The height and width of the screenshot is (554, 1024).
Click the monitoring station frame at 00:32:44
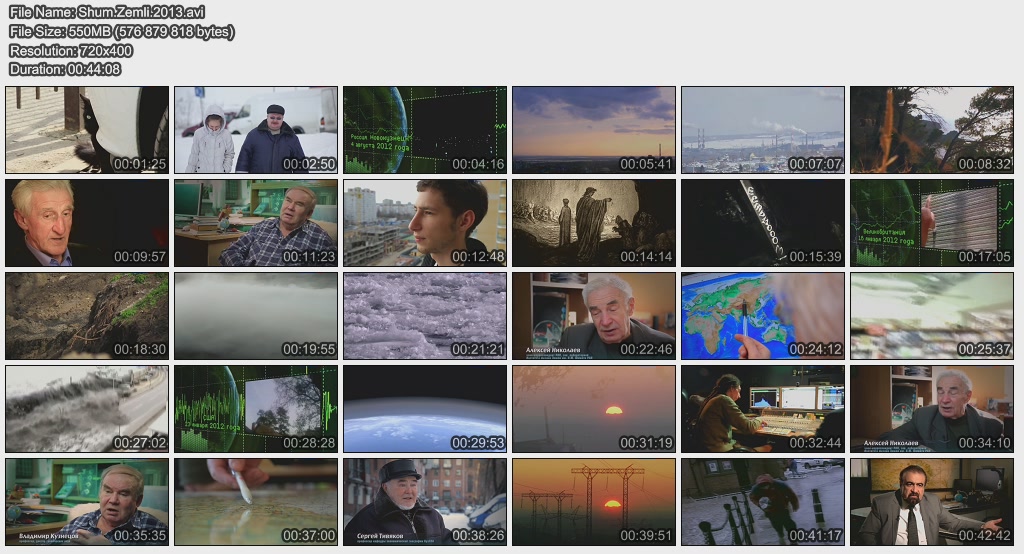point(763,409)
